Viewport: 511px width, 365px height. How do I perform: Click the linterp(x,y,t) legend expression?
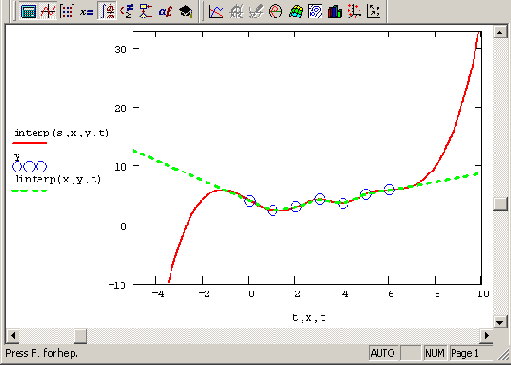(58, 179)
